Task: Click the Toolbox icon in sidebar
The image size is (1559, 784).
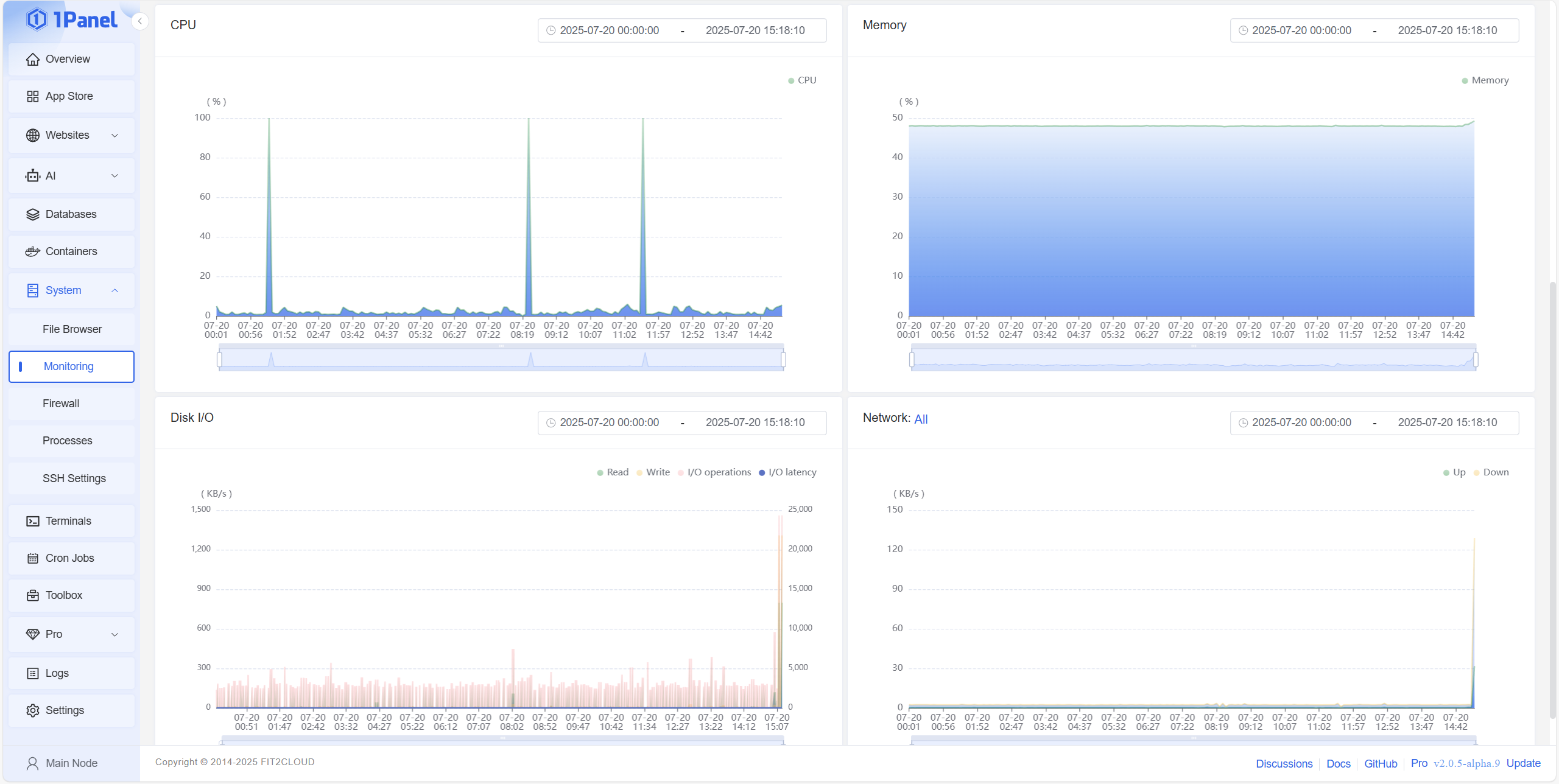Action: (33, 595)
